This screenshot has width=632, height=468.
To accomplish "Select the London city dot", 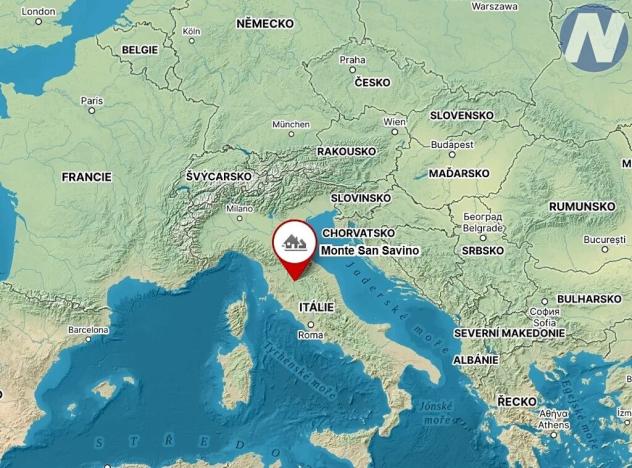I will [39, 22].
